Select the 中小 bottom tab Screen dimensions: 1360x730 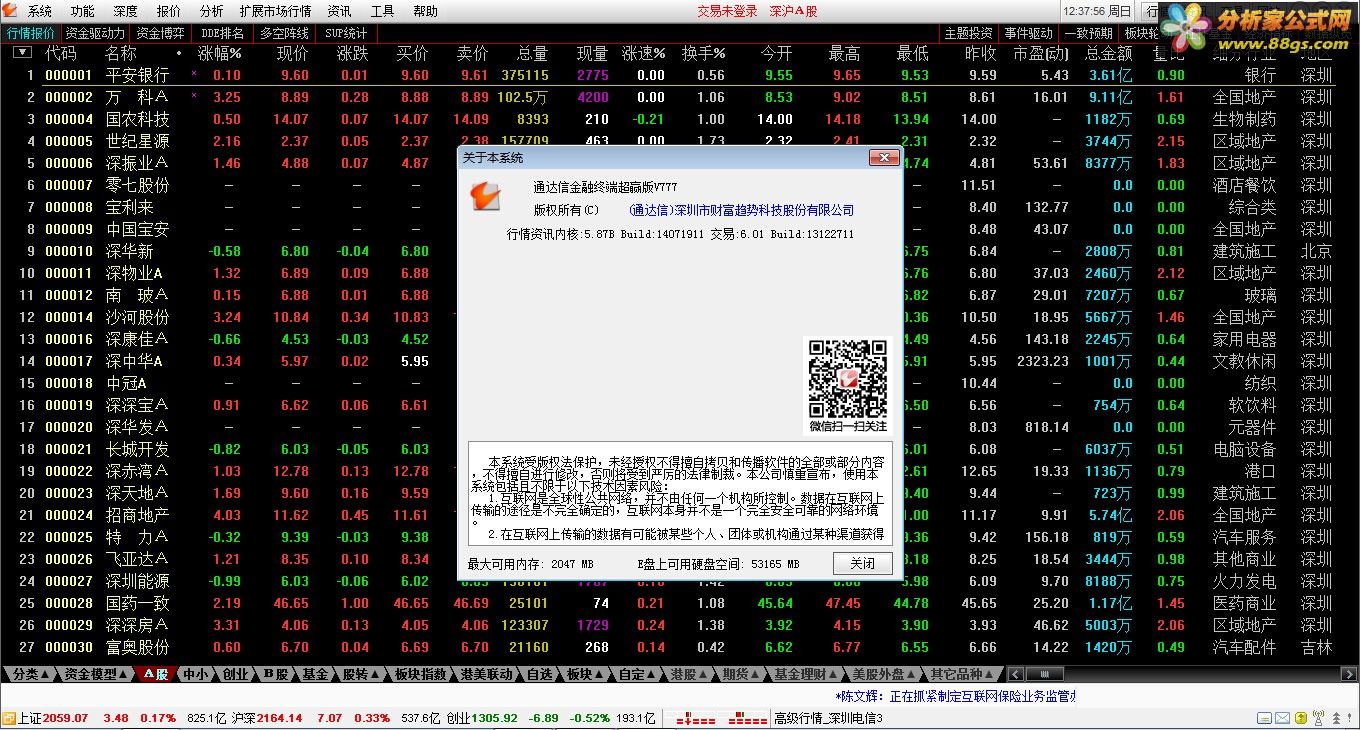(x=195, y=674)
